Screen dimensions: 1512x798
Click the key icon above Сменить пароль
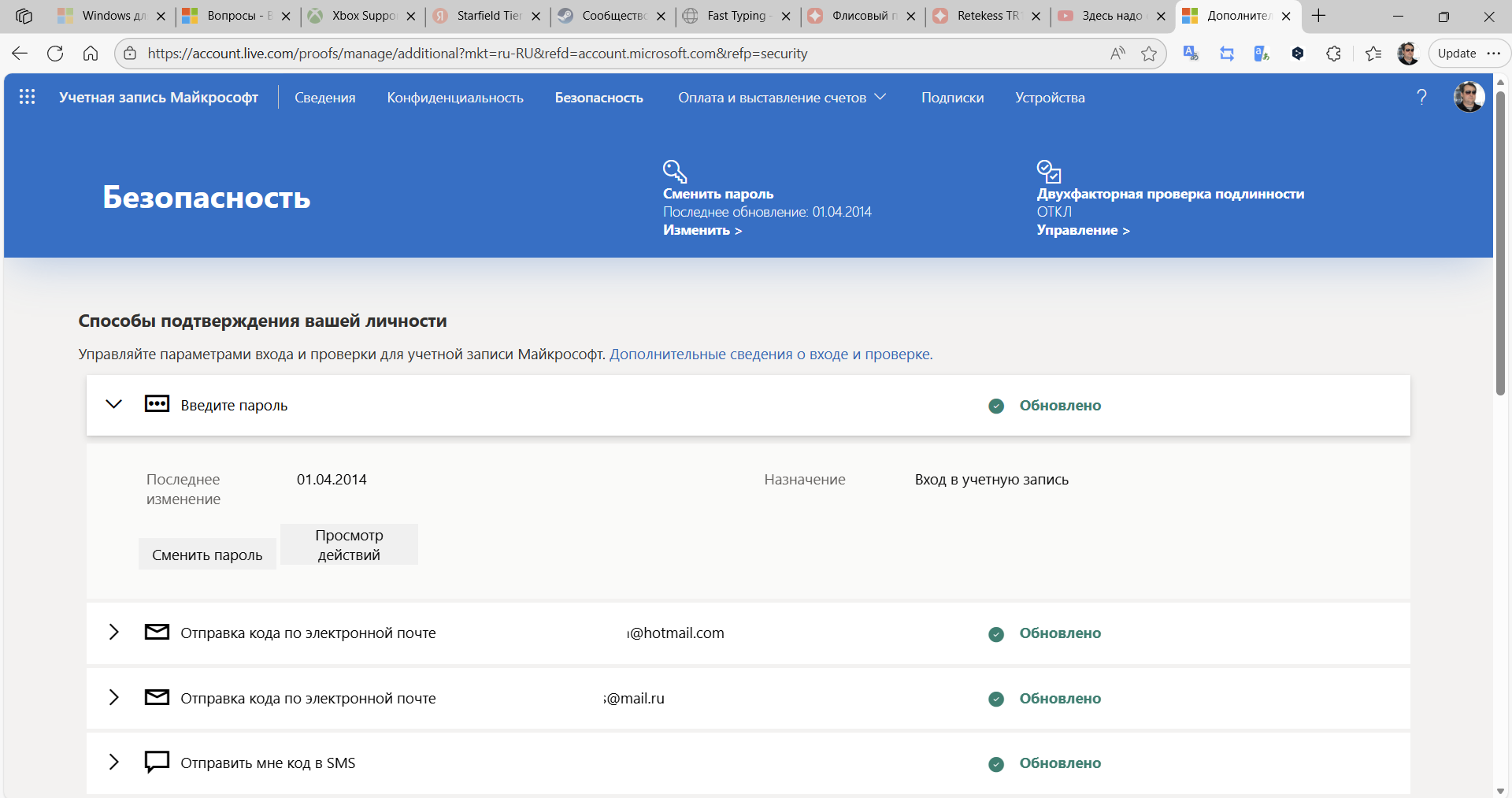(675, 171)
